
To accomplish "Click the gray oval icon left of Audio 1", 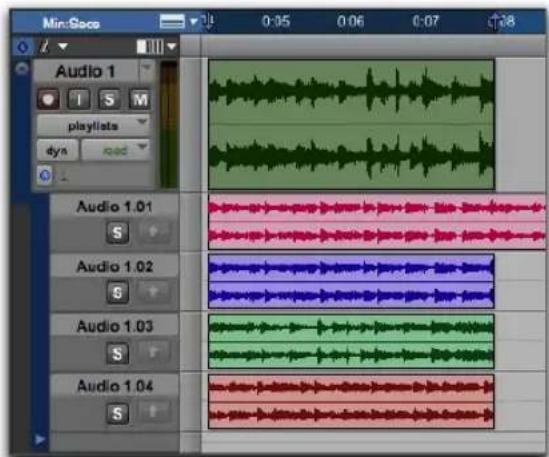I will click(x=22, y=68).
